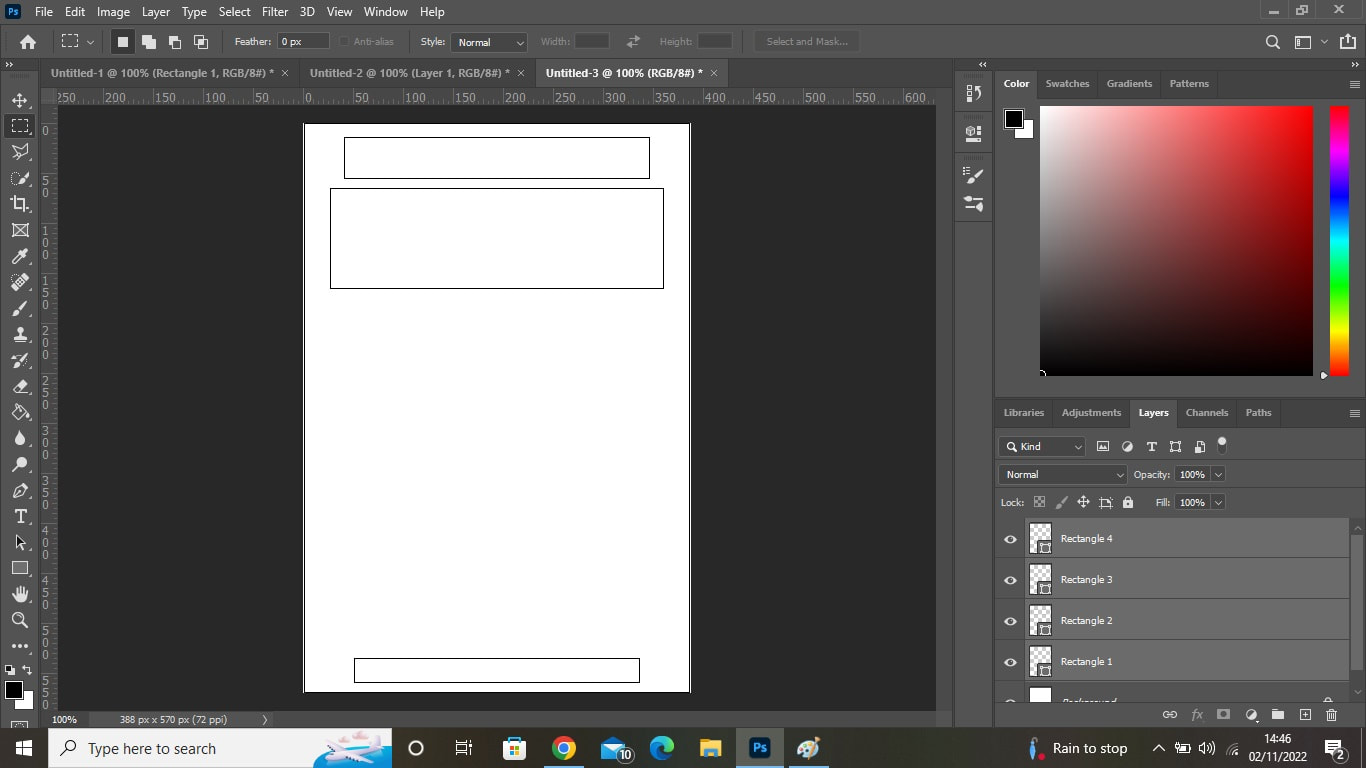Viewport: 1366px width, 768px height.
Task: Select the Spot Healing Brush tool
Action: [20, 282]
